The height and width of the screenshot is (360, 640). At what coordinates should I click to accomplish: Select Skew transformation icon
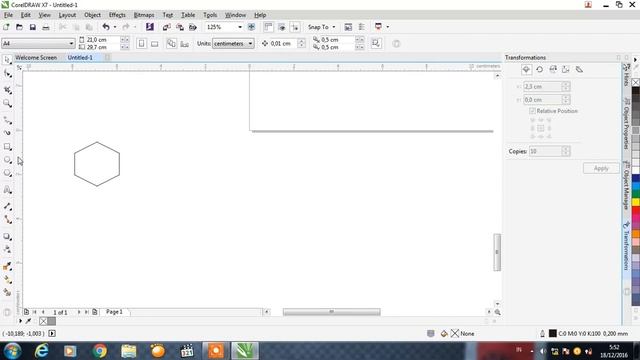pos(579,70)
